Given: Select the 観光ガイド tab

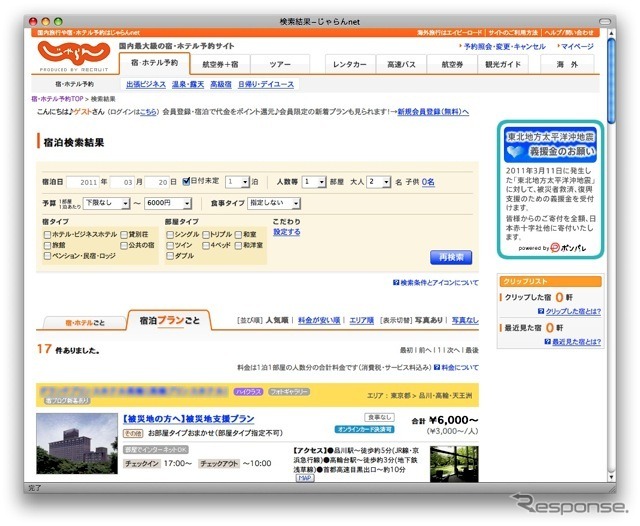Looking at the screenshot, I should 503,64.
